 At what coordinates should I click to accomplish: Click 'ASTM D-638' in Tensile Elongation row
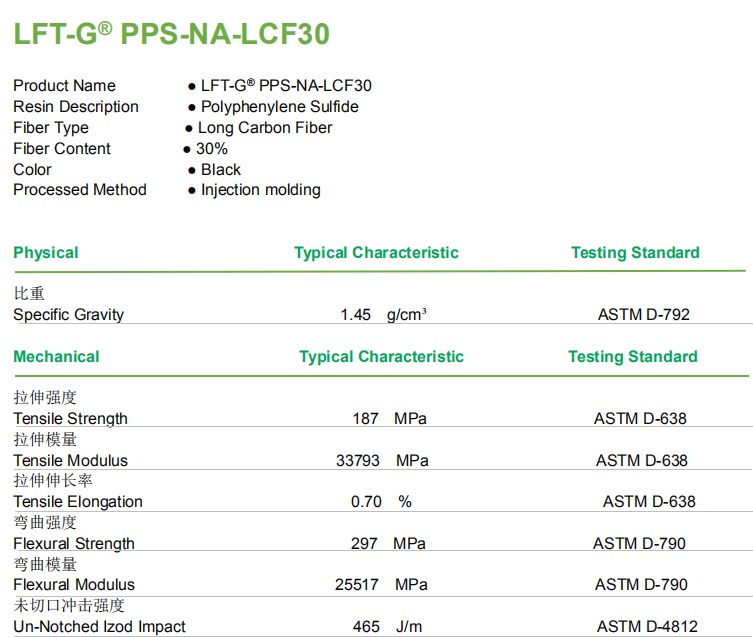tap(649, 502)
